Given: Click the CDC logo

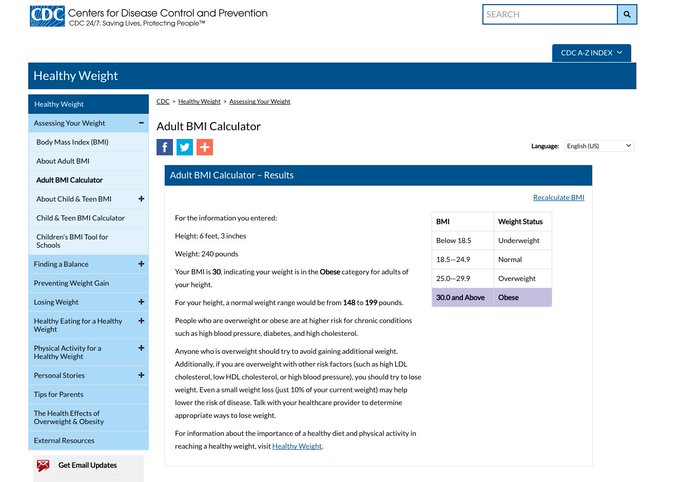Looking at the screenshot, I should tap(47, 16).
